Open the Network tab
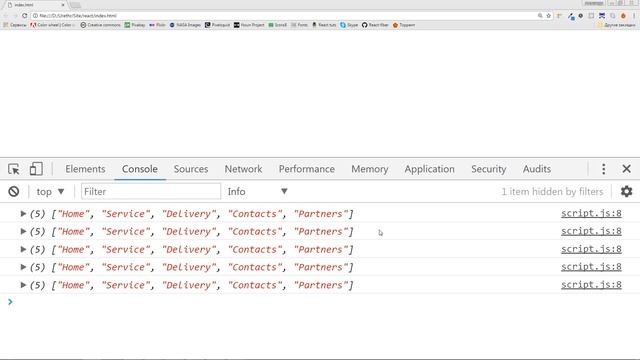 point(243,169)
